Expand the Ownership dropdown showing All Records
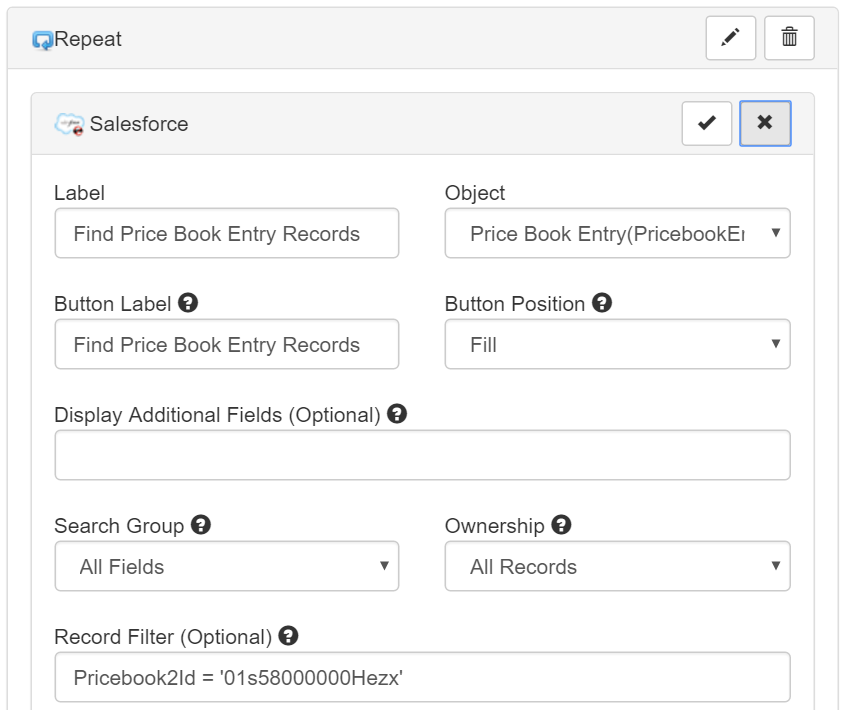The width and height of the screenshot is (846, 710). pos(617,566)
